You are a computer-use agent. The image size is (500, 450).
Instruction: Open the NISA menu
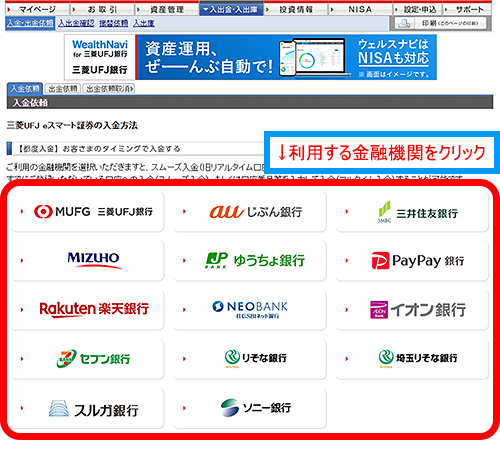click(360, 9)
